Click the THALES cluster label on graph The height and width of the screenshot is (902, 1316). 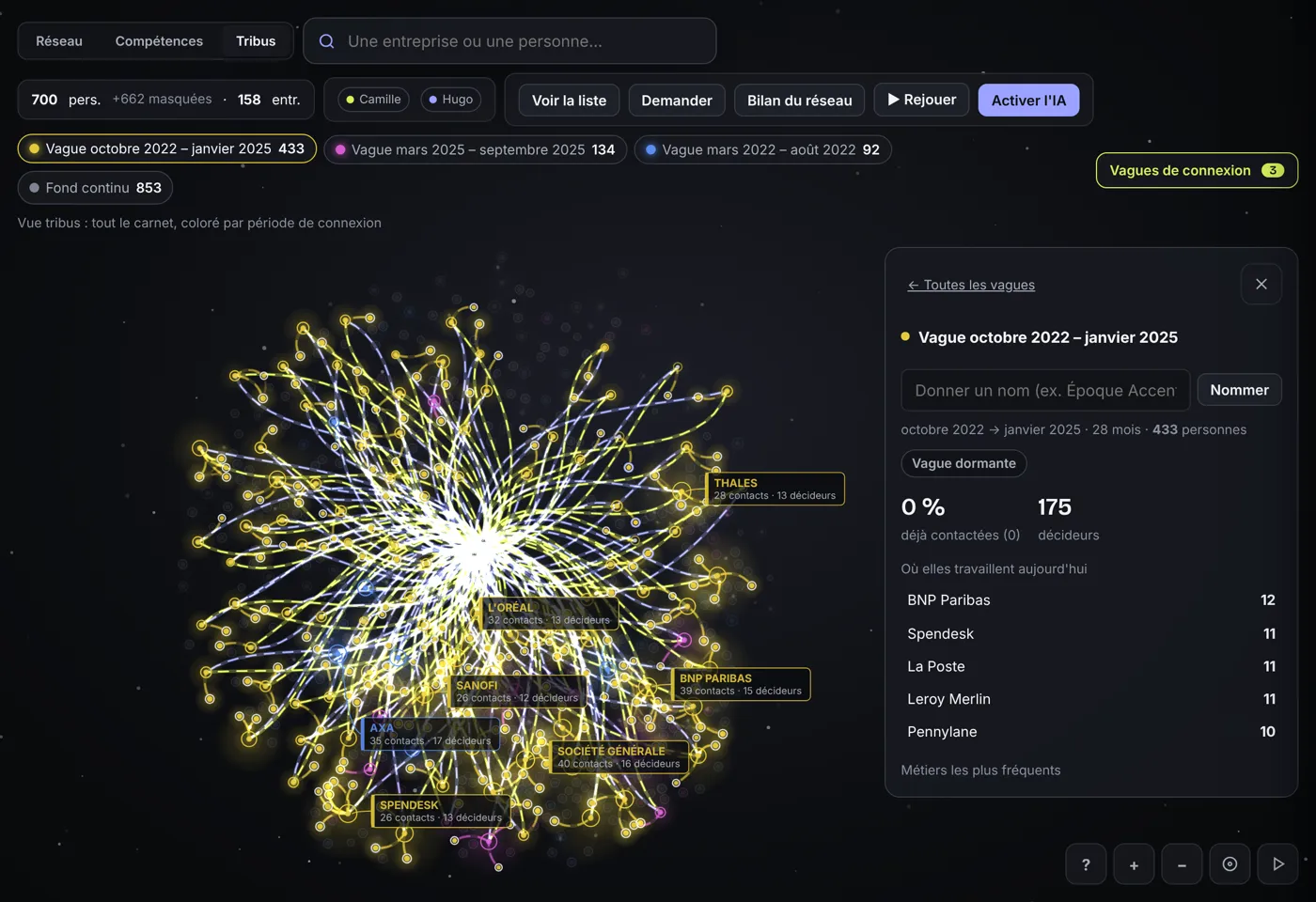[x=775, y=489]
